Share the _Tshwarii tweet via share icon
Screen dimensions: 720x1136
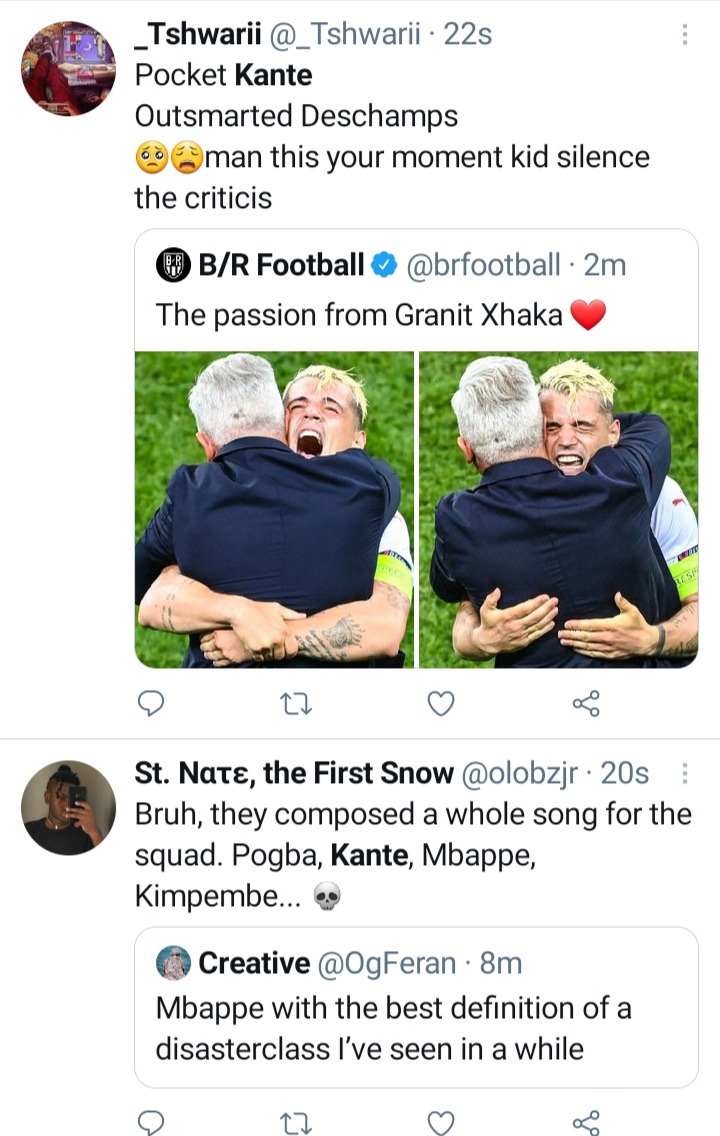pos(586,703)
